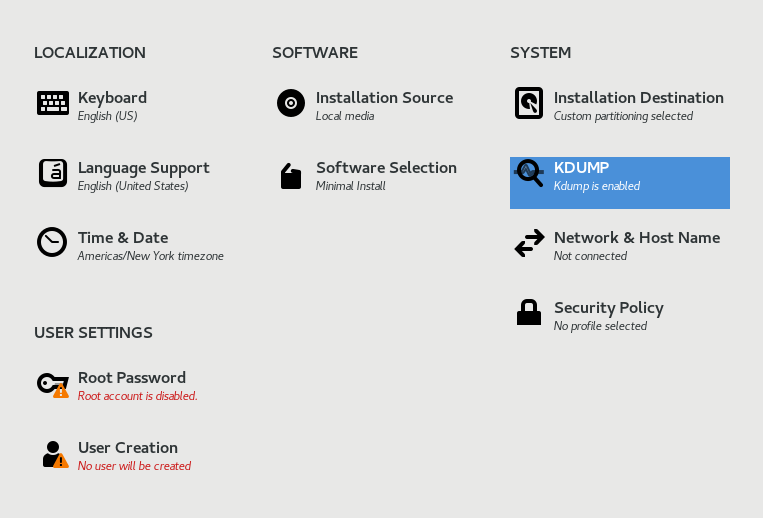The height and width of the screenshot is (518, 763).
Task: Click the Software Selection package icon
Action: click(290, 177)
